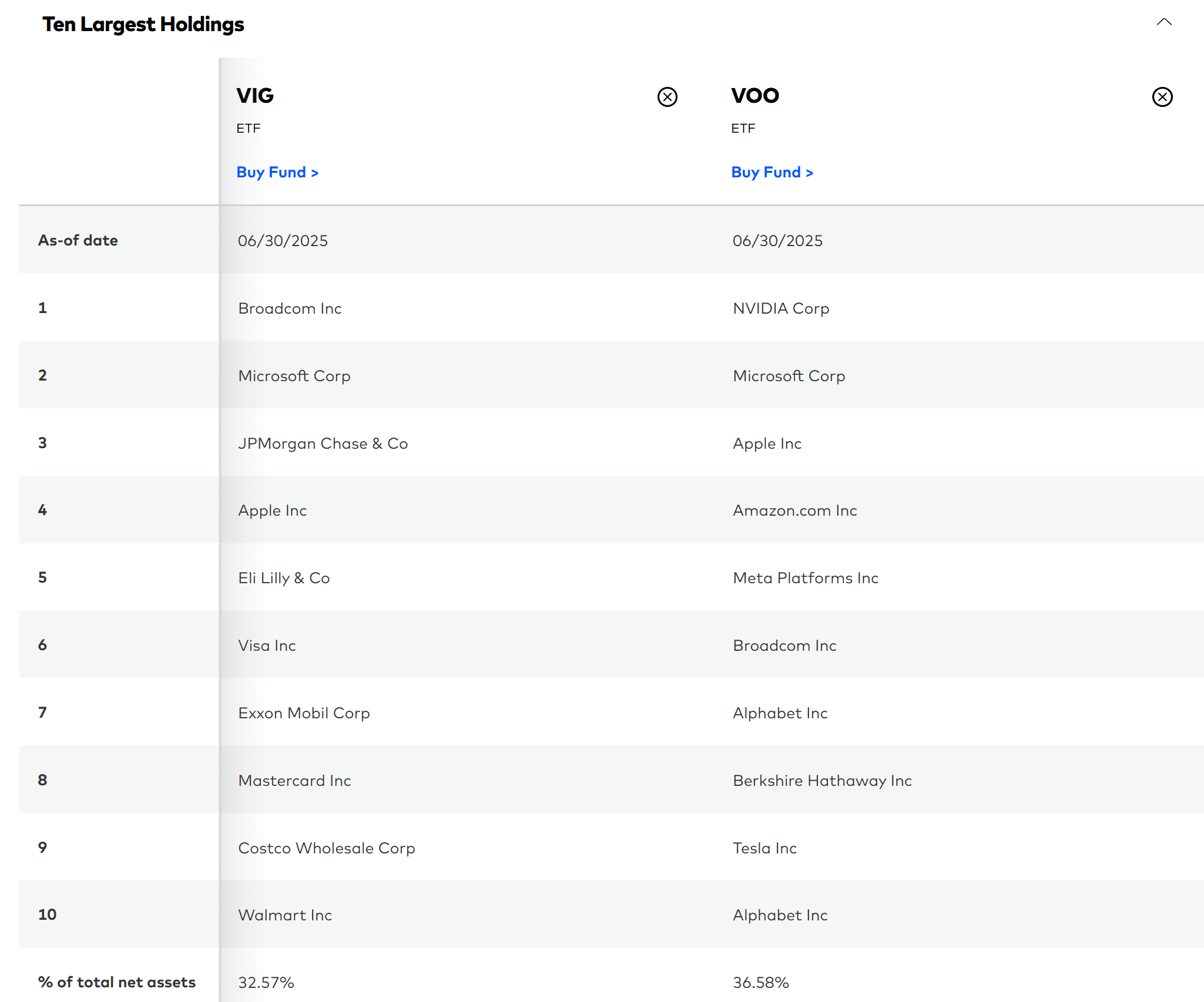Viewport: 1204px width, 1002px height.
Task: Select Walmart Inc, VIG's tenth holding
Action: [285, 914]
